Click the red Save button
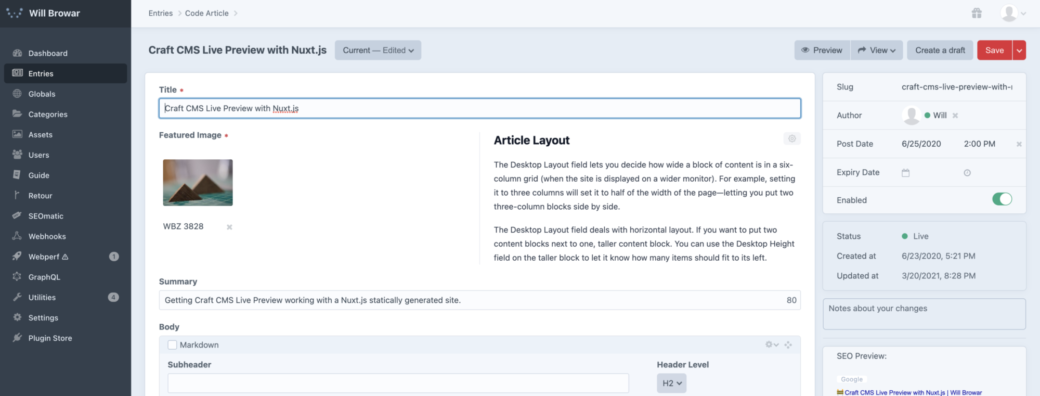 (x=994, y=50)
